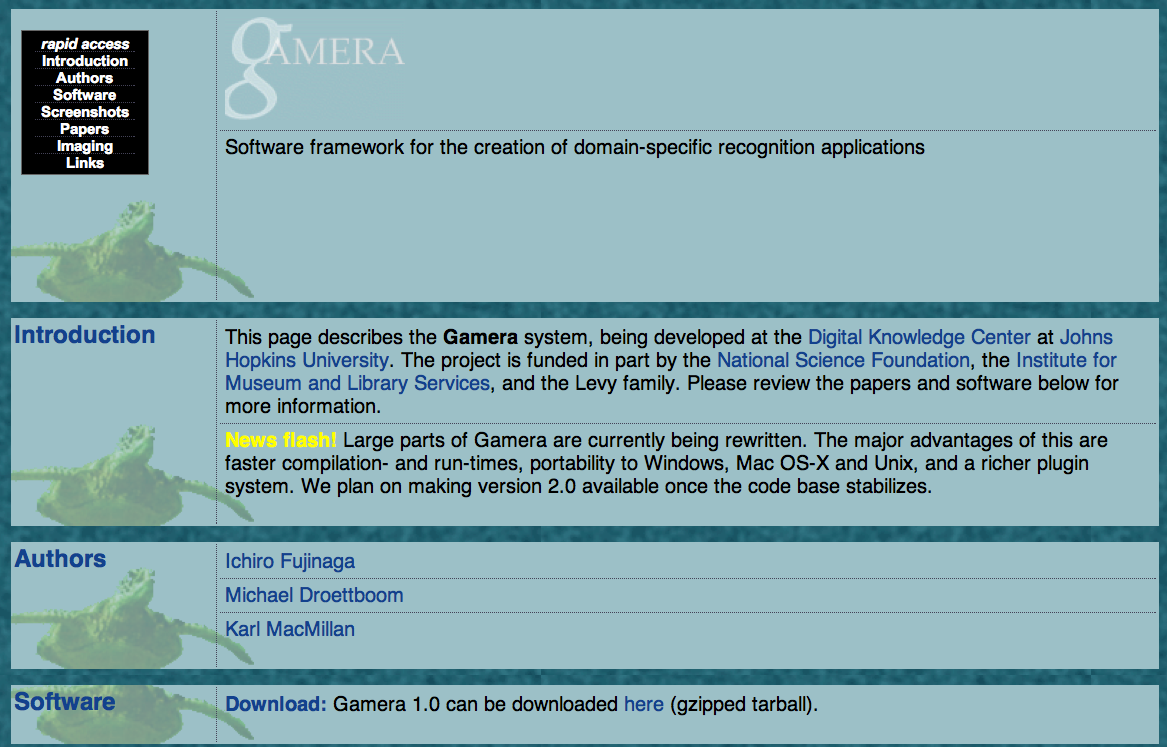Screen dimensions: 1167x747
Task: Click the 'rapid access' menu title
Action: 85,45
